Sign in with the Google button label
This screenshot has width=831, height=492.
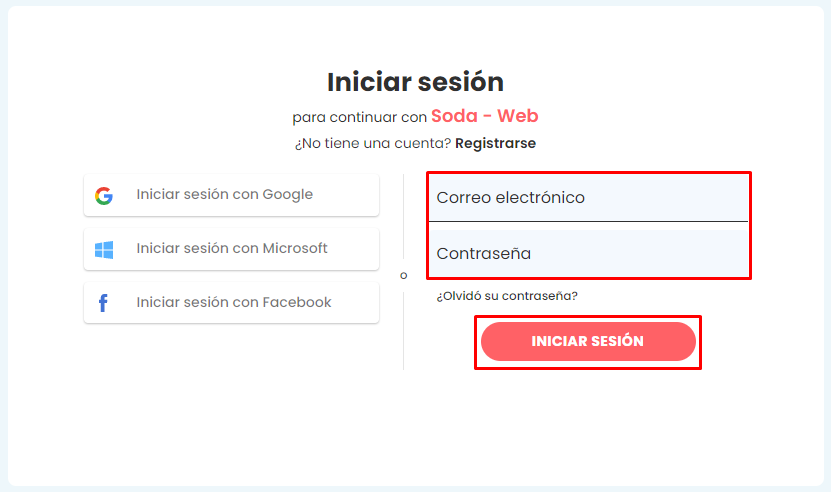224,195
